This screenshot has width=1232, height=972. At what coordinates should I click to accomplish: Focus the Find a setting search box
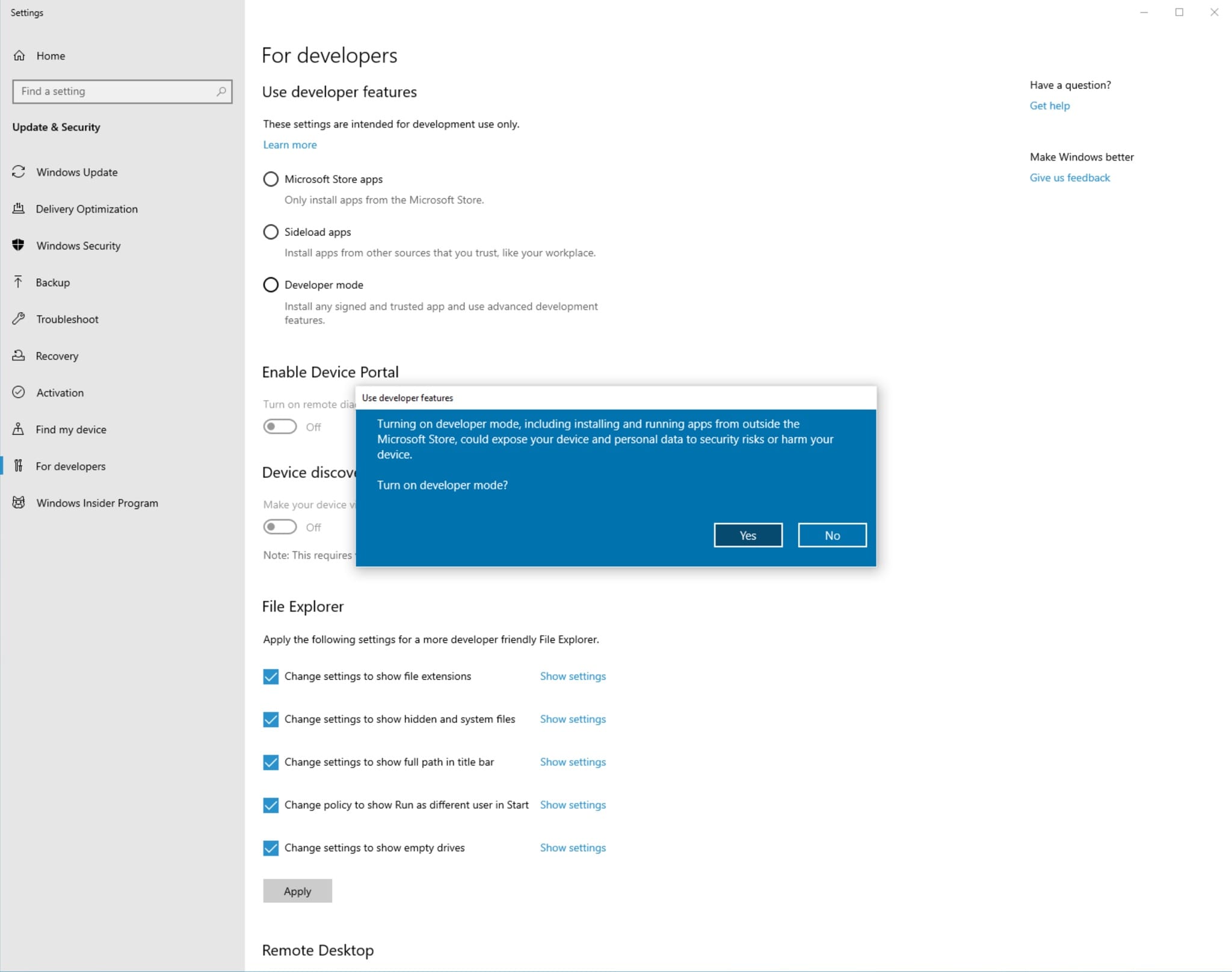[122, 91]
